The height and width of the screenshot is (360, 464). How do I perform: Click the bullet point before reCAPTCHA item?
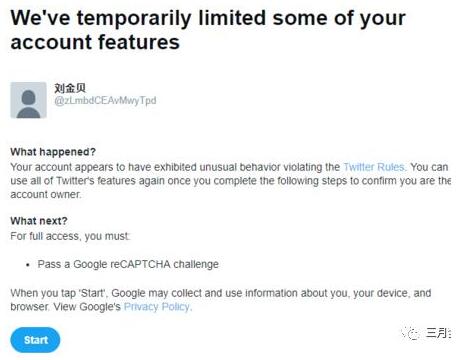point(28,265)
